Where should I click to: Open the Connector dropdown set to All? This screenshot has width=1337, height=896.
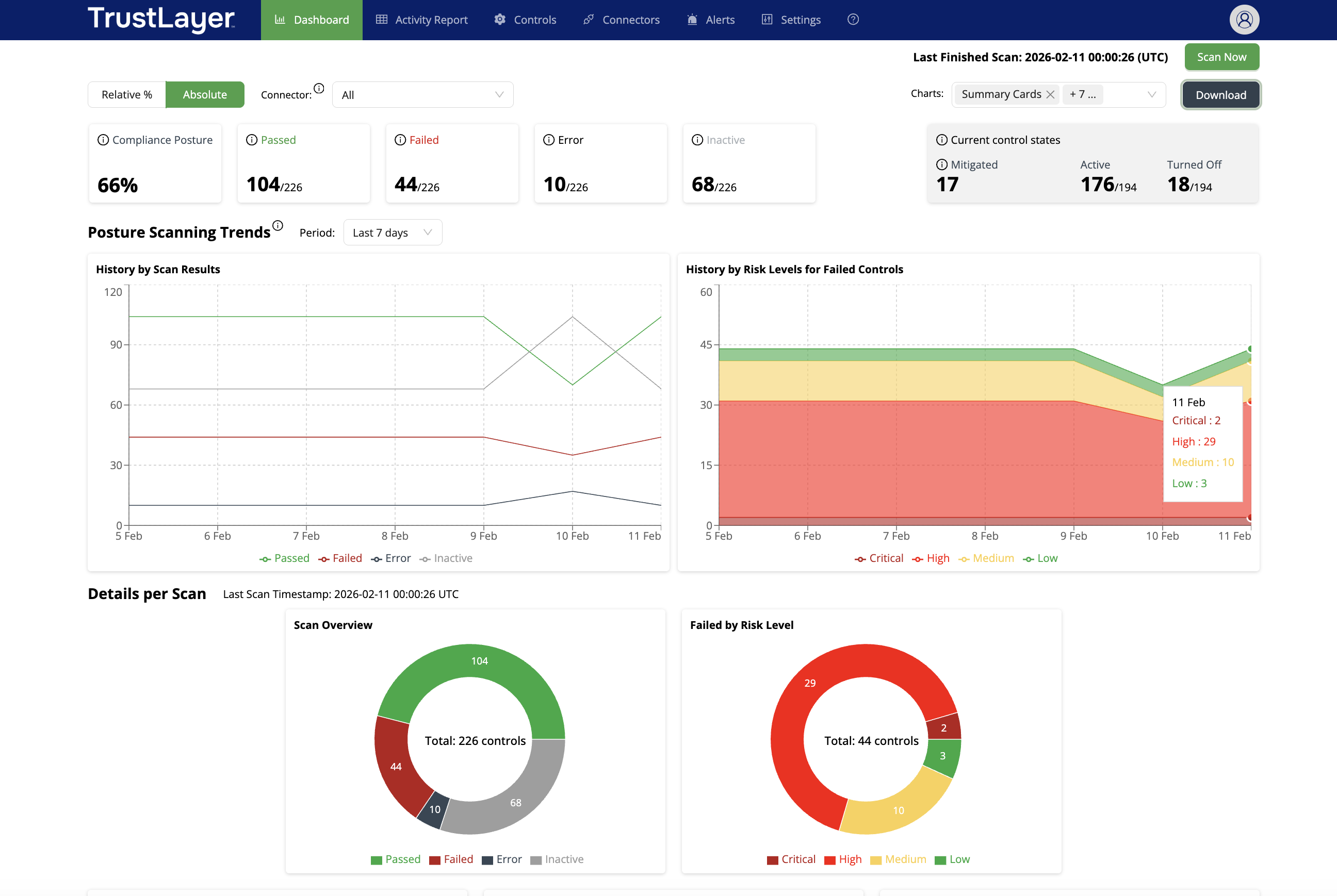click(422, 95)
